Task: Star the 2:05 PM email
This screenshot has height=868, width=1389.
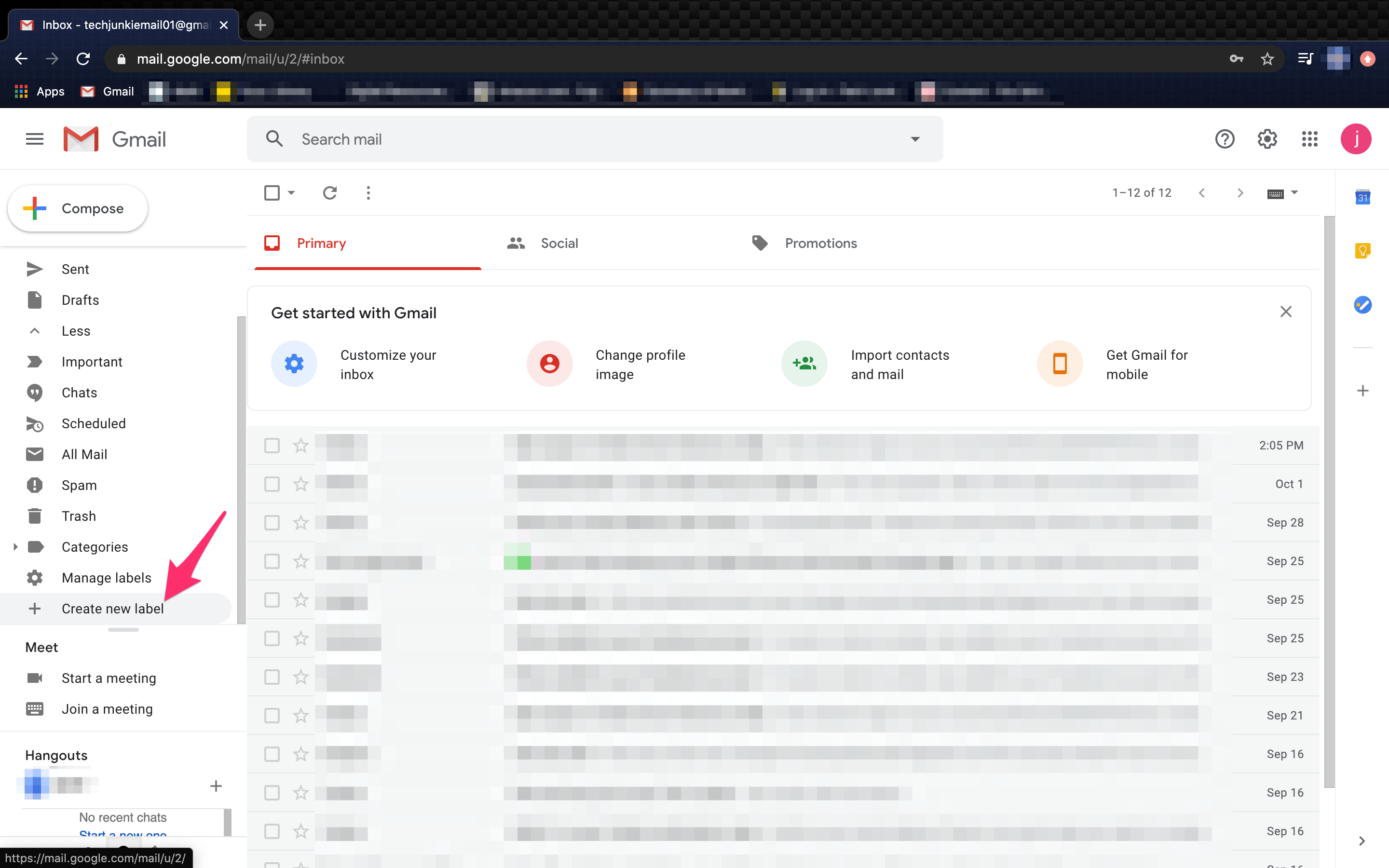Action: (301, 446)
